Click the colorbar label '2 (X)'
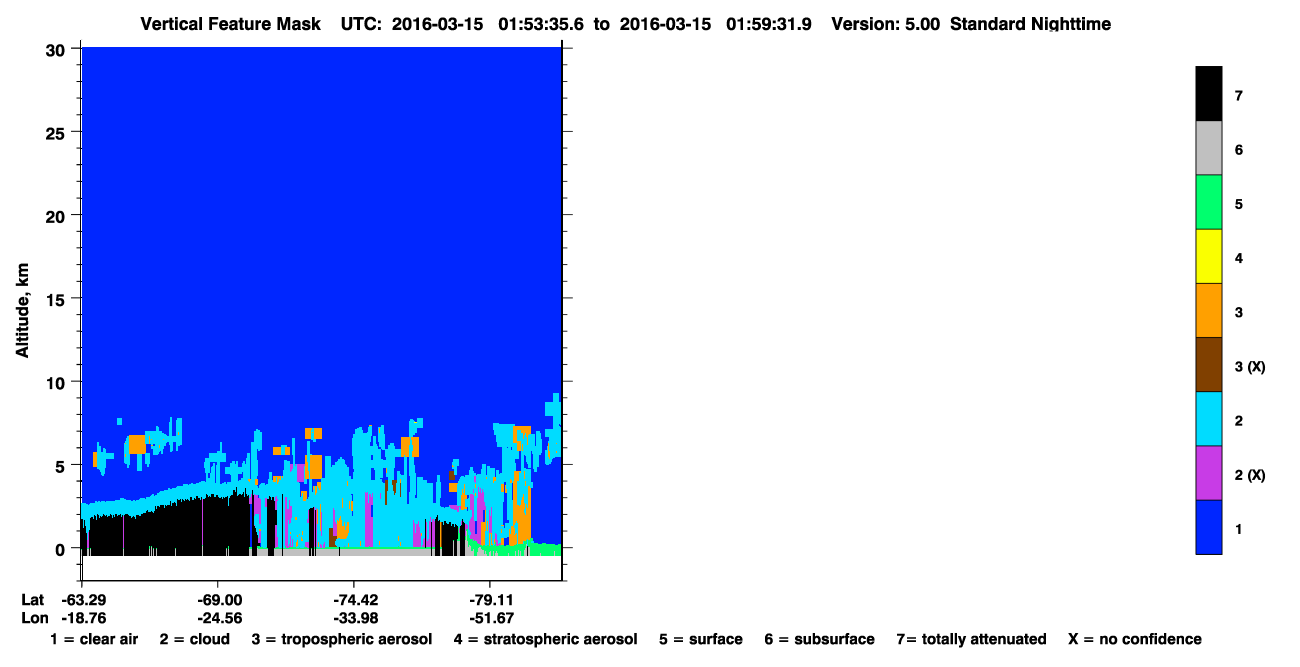The height and width of the screenshot is (667, 1300). (x=1250, y=475)
